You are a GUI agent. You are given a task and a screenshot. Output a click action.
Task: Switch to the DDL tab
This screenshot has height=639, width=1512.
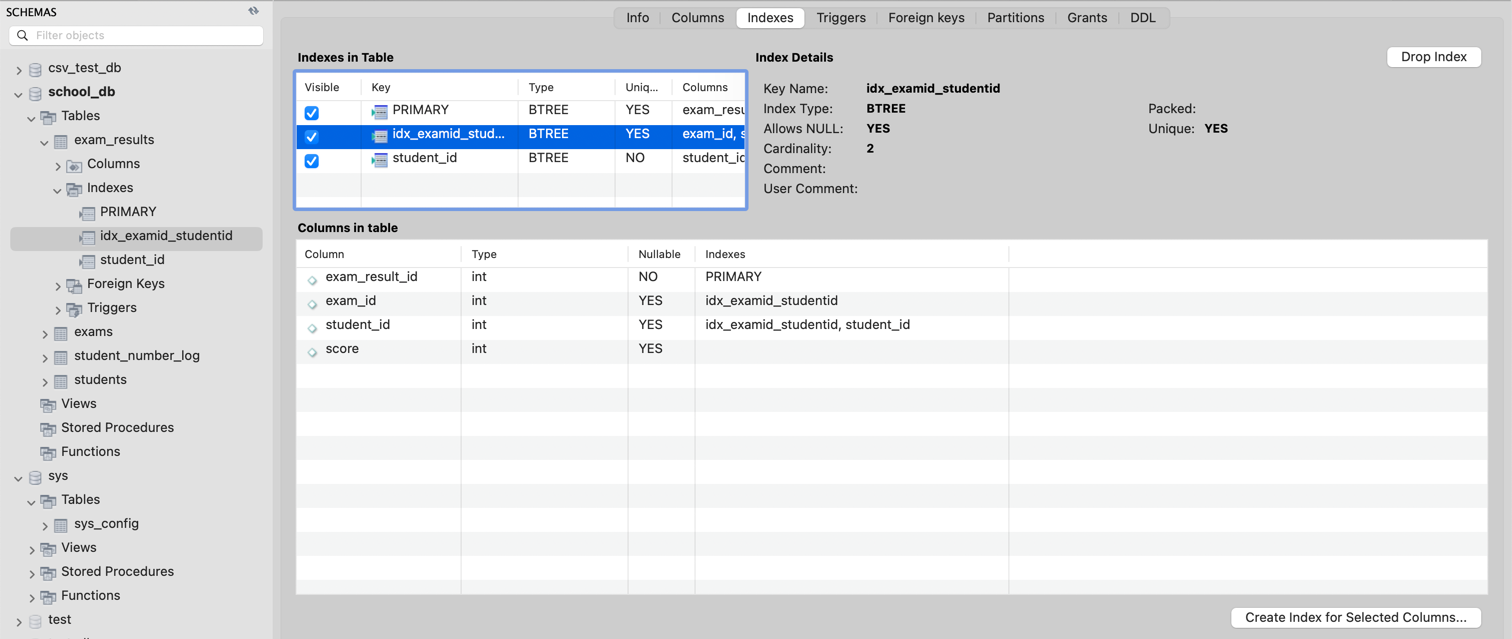click(1142, 18)
